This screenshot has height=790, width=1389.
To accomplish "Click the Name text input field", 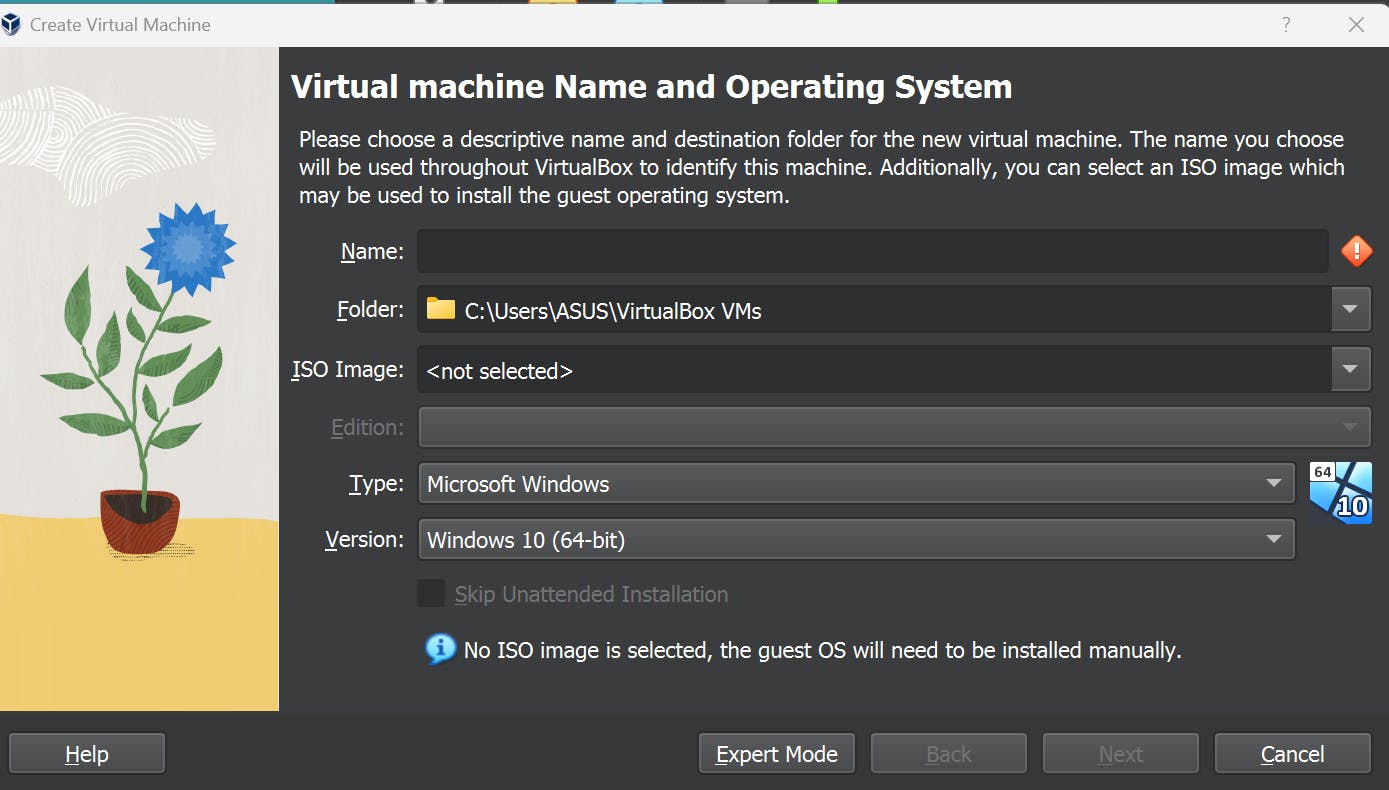I will pos(872,251).
